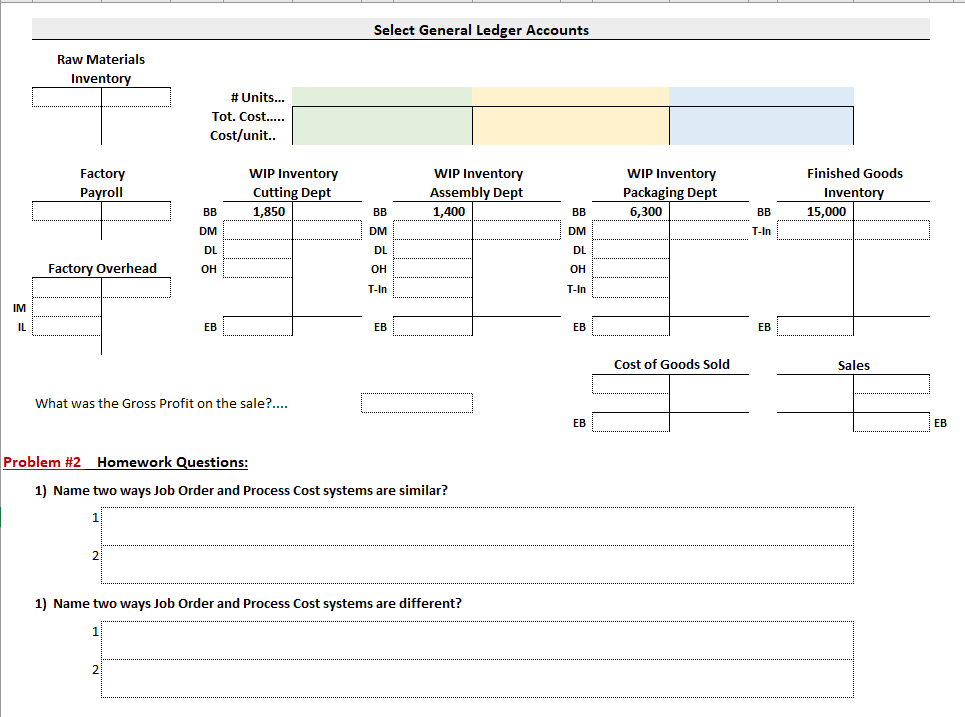Image resolution: width=965 pixels, height=717 pixels.
Task: Click blue Packaging Dept # Units cell
Action: pyautogui.click(x=761, y=97)
